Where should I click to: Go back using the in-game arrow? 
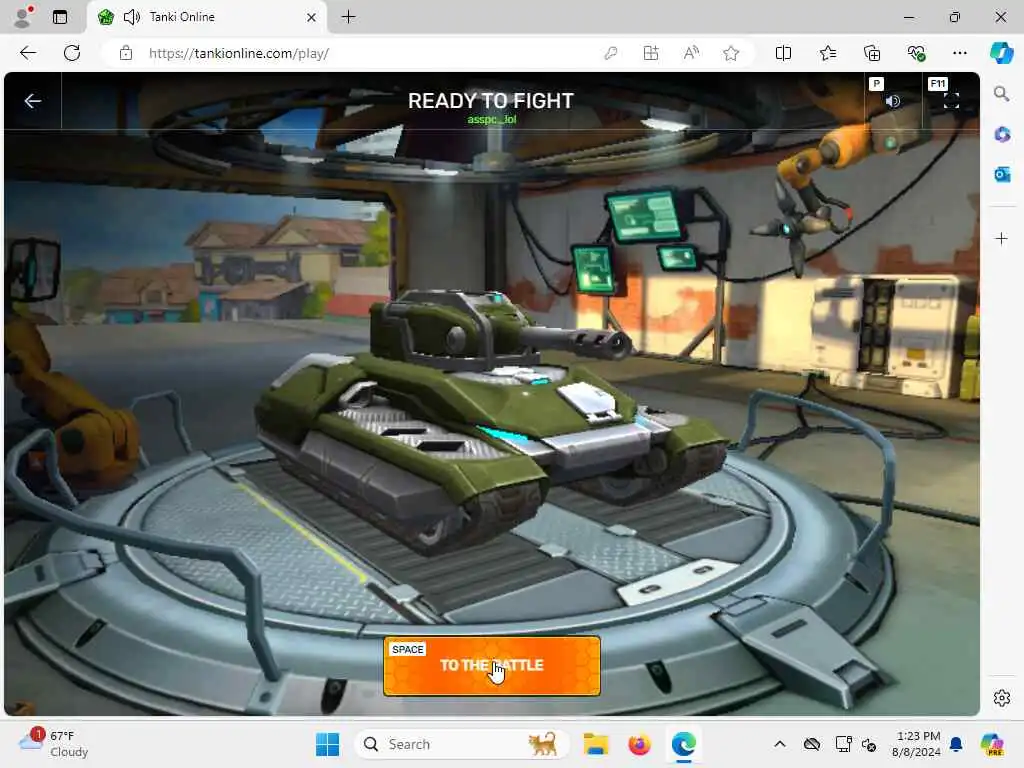[33, 101]
